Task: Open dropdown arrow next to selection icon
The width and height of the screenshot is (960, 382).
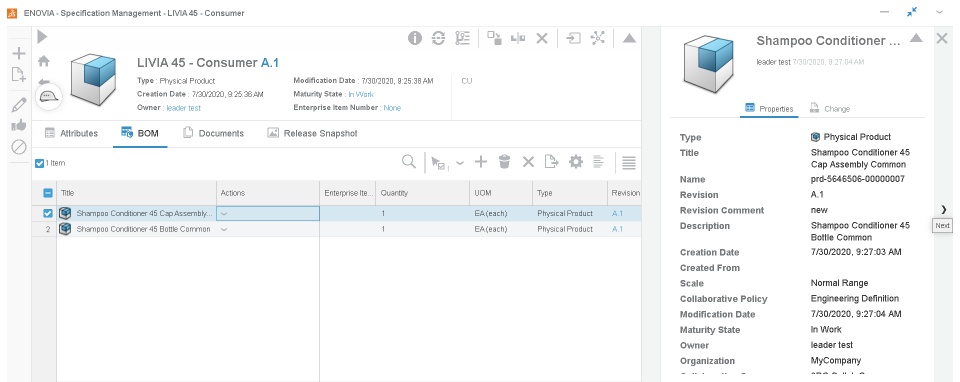Action: 460,163
